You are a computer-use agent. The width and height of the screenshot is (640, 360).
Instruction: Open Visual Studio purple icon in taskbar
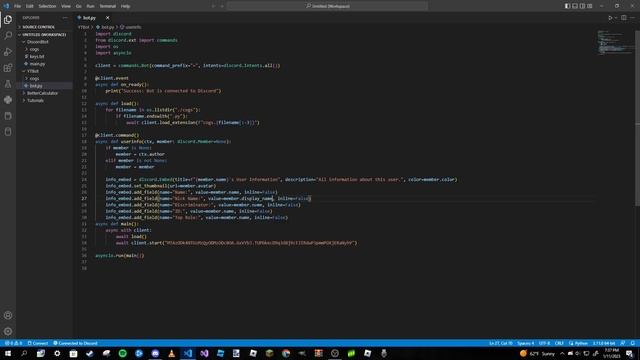tap(204, 353)
